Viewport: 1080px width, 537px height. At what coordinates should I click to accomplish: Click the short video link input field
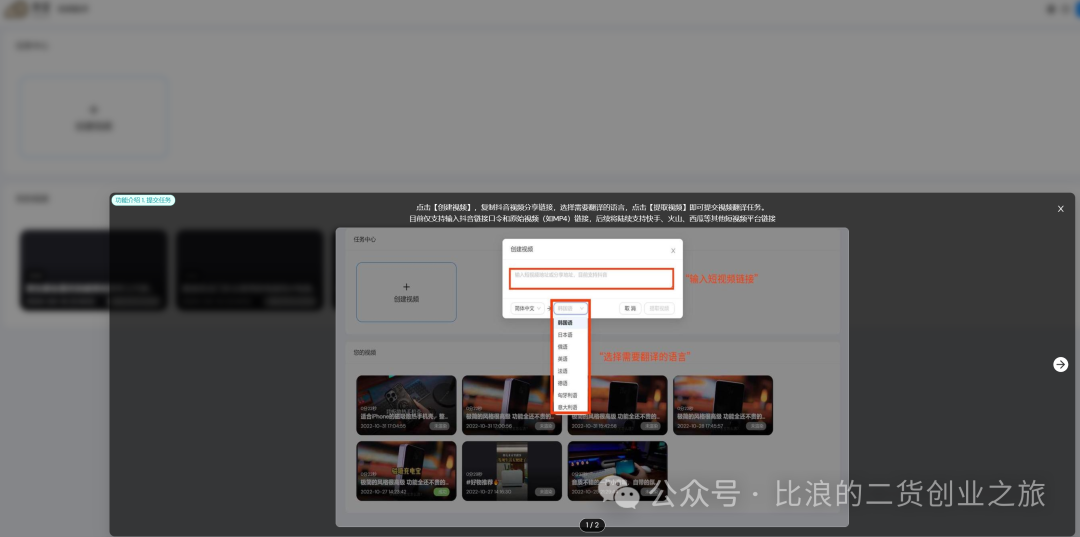(593, 278)
